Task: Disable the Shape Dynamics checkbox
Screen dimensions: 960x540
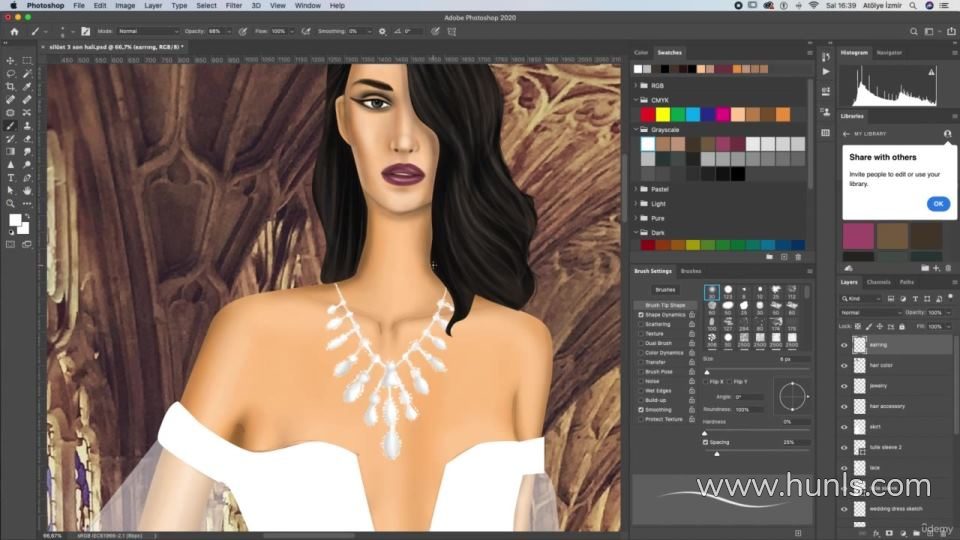Action: click(641, 314)
